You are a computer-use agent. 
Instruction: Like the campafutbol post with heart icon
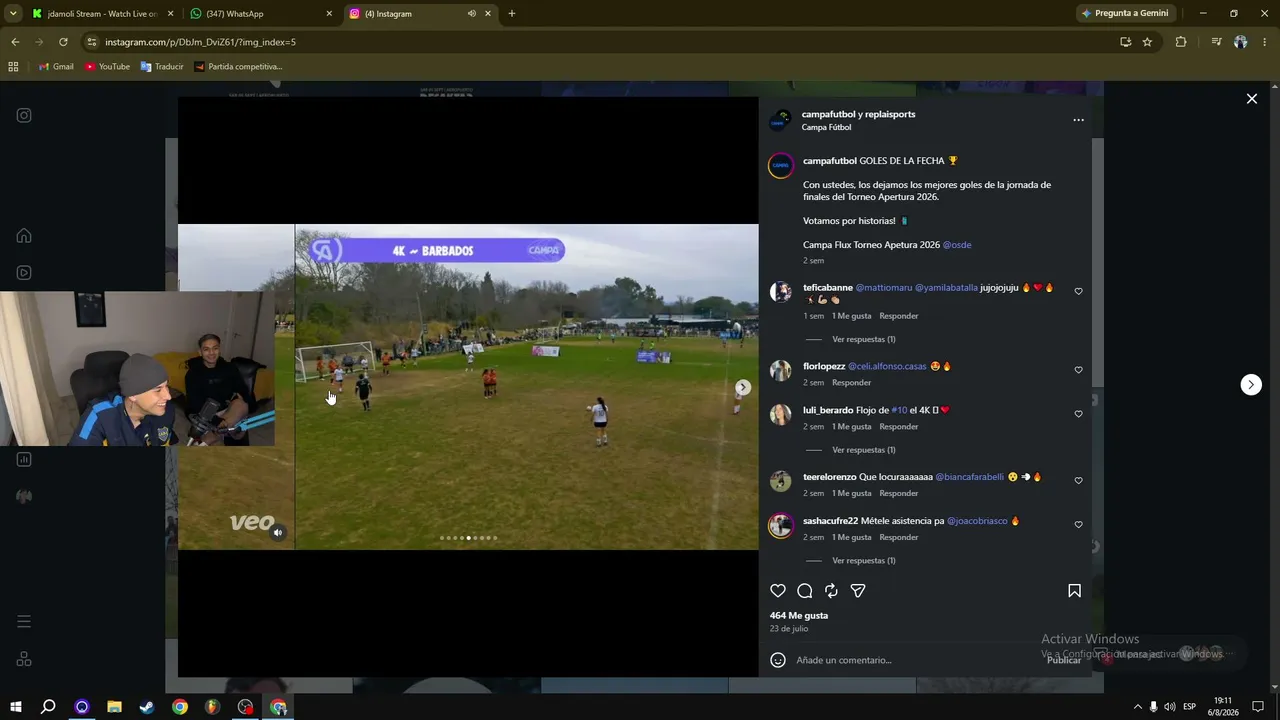coord(778,591)
